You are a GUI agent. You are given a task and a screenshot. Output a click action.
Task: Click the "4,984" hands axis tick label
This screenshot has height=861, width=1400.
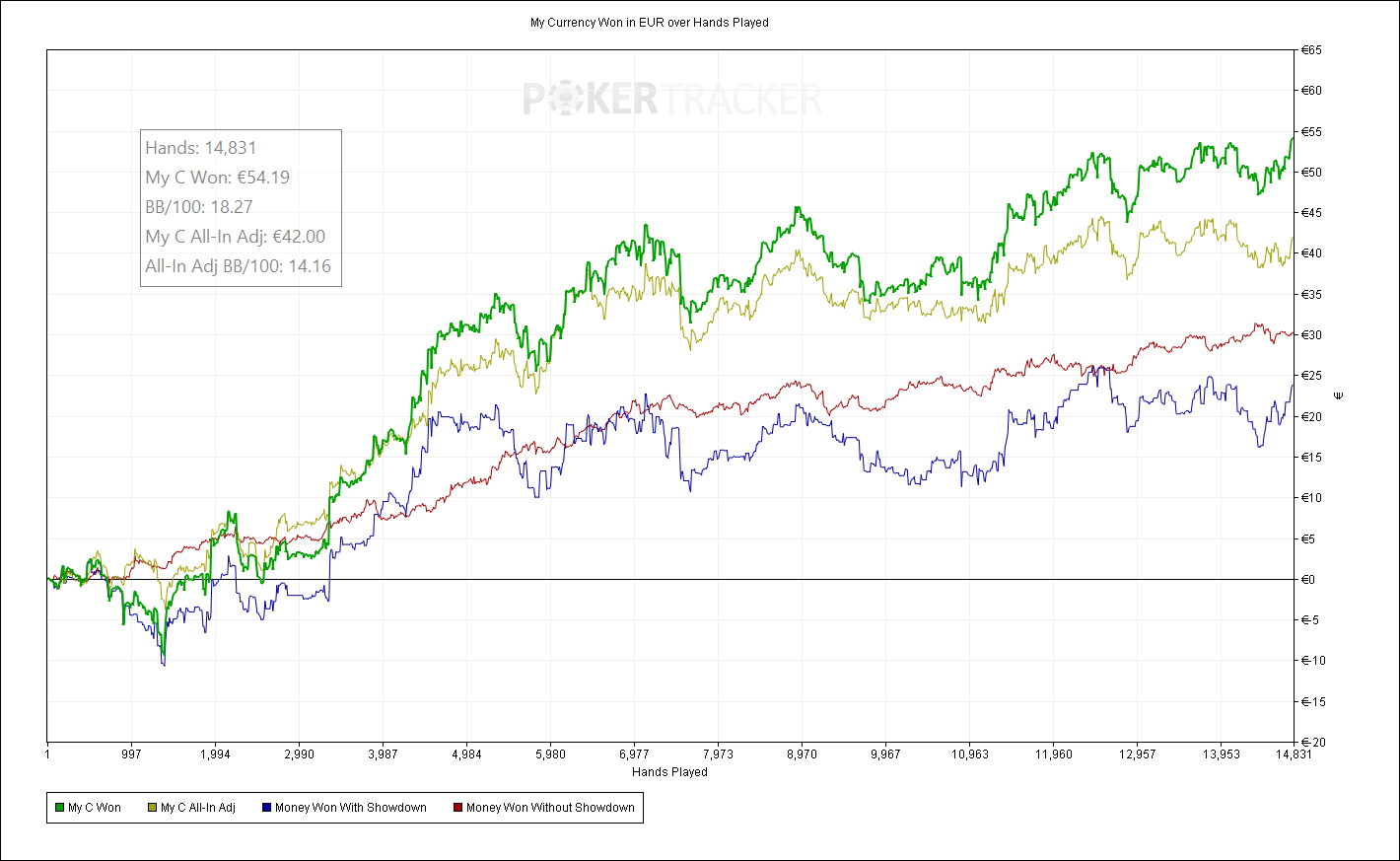point(466,754)
